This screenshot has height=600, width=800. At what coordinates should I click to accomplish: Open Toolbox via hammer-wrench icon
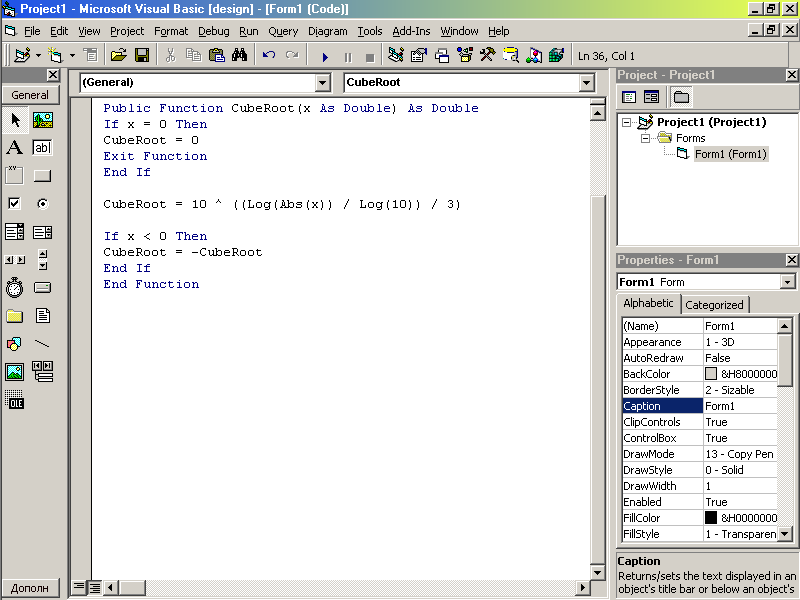[487, 55]
